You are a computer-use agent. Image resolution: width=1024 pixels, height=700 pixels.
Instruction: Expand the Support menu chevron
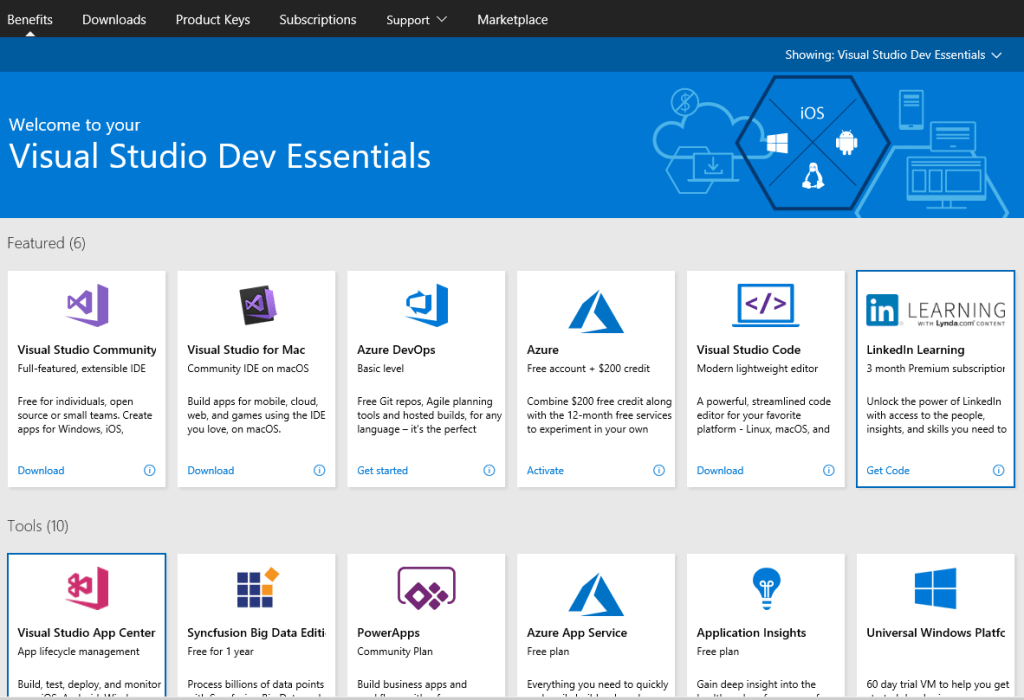441,20
